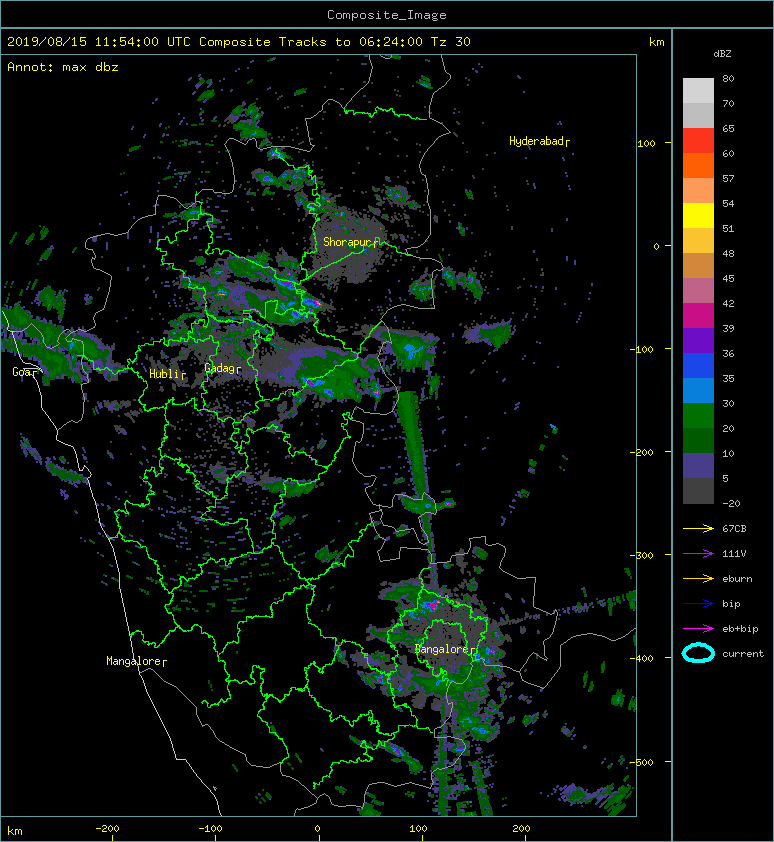This screenshot has height=842, width=774.
Task: Choose the light blue swatch between 35 and 30
Action: pos(698,391)
